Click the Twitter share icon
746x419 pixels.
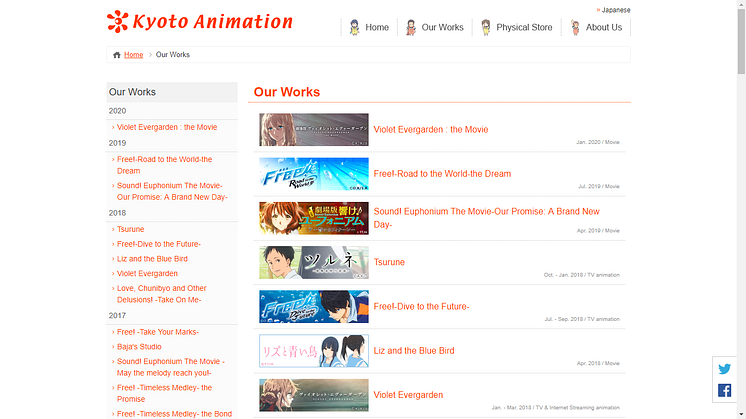tap(724, 369)
